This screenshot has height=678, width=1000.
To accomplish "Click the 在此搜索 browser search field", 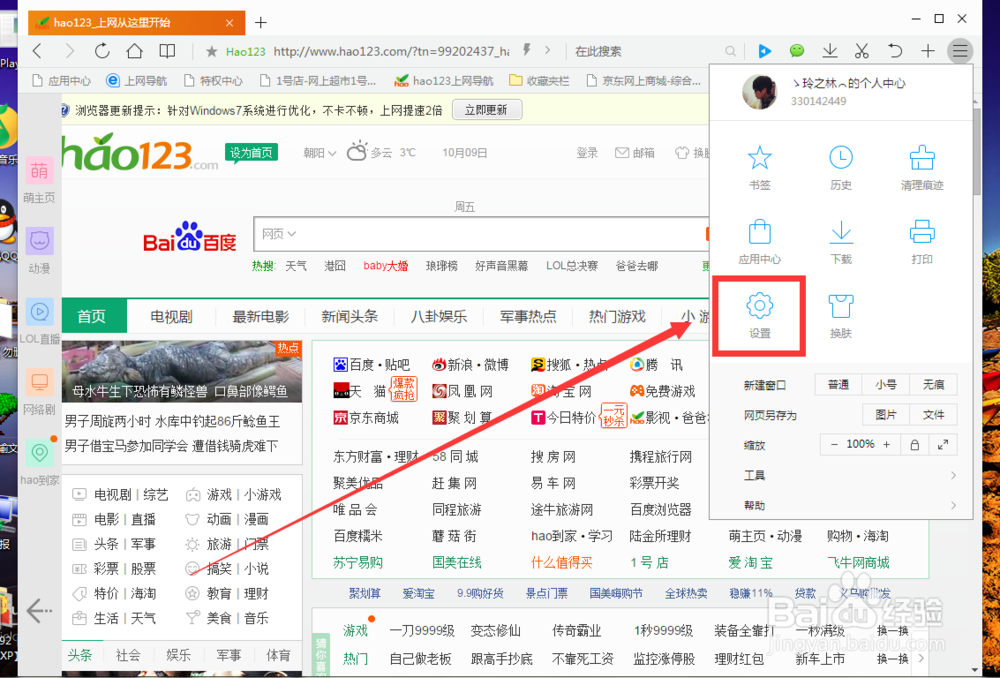I will click(x=647, y=51).
